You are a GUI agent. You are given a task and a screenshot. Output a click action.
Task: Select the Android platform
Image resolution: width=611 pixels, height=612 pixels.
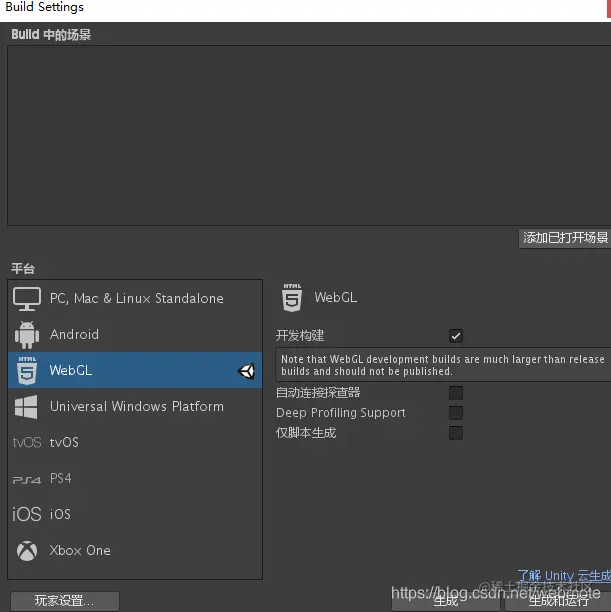click(x=135, y=334)
